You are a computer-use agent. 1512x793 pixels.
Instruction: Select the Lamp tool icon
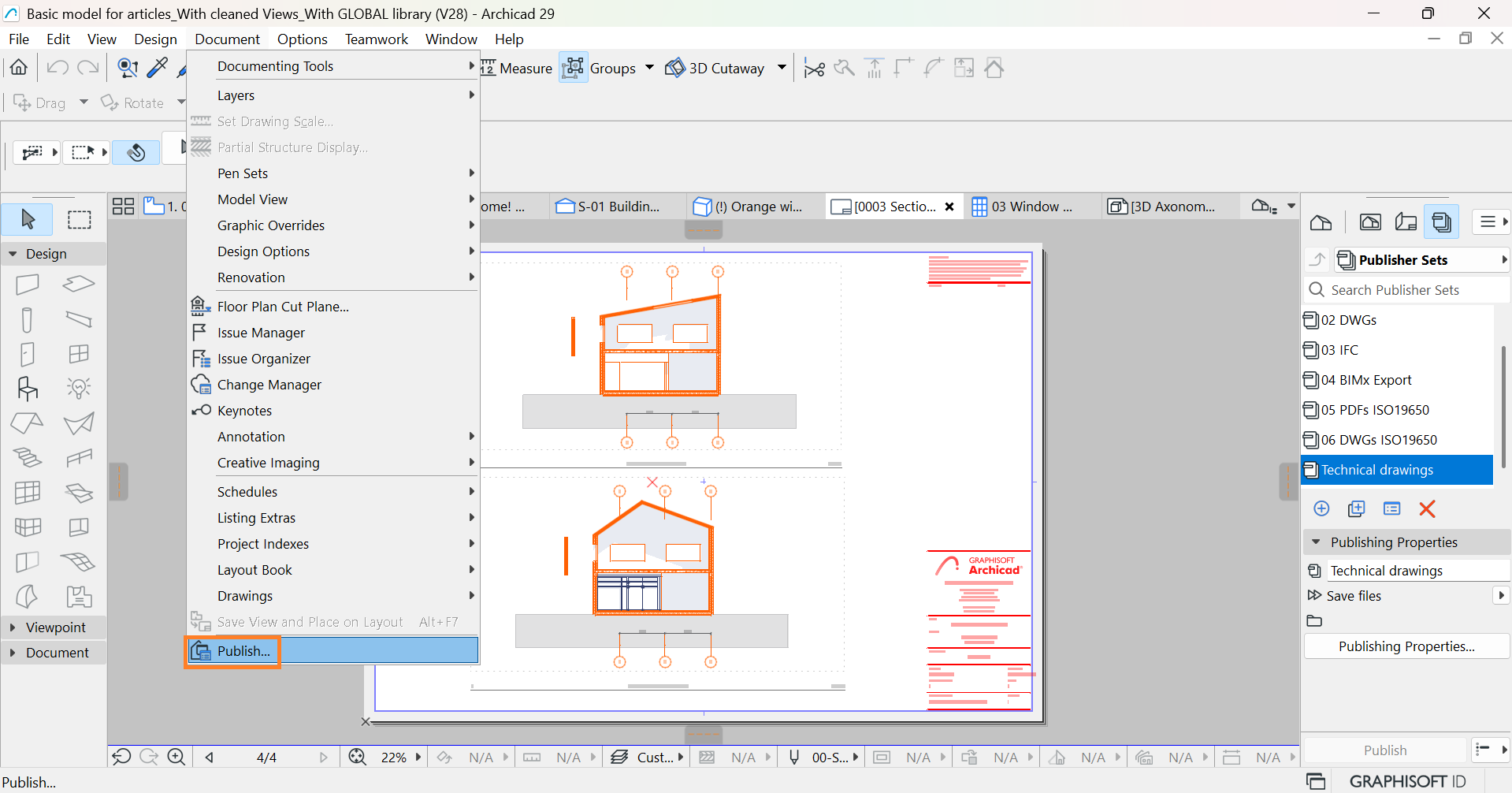coord(79,388)
